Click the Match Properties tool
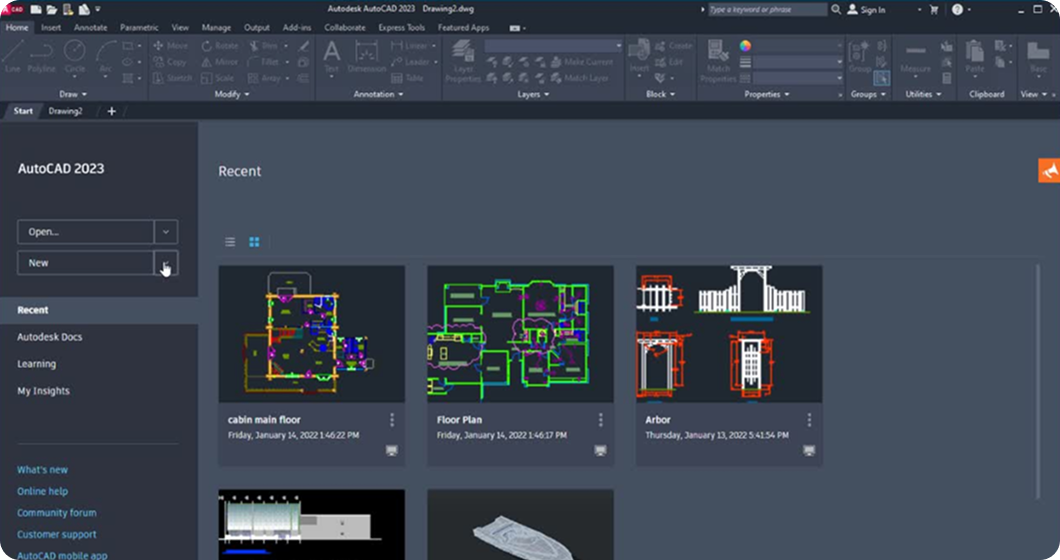 (x=717, y=61)
